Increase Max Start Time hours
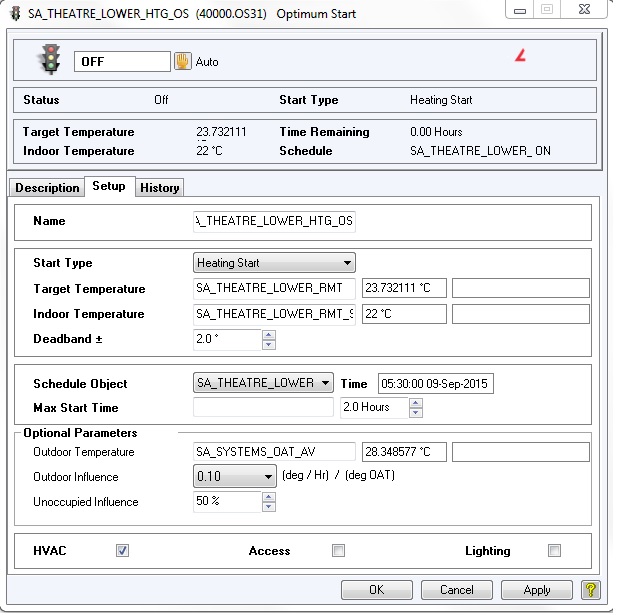The width and height of the screenshot is (617, 615). pyautogui.click(x=416, y=403)
